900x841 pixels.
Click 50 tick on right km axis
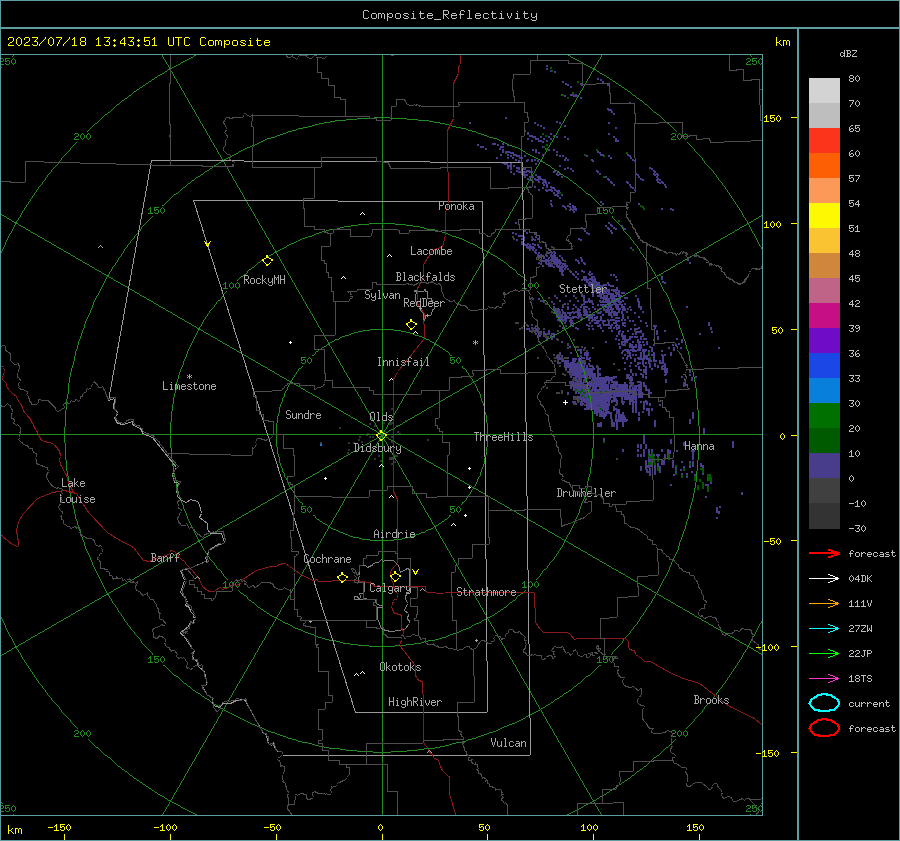(x=777, y=330)
